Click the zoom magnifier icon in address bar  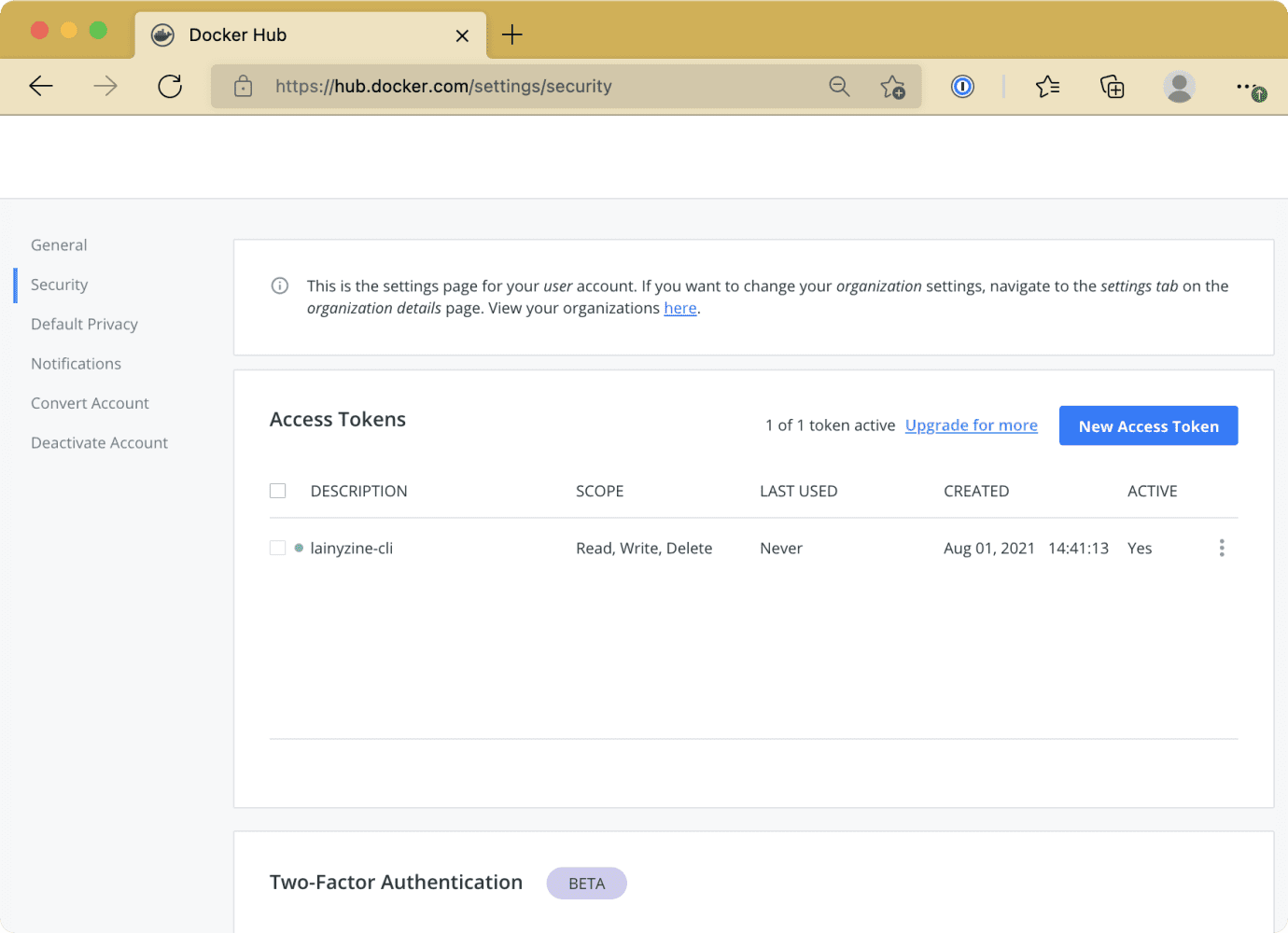[839, 87]
